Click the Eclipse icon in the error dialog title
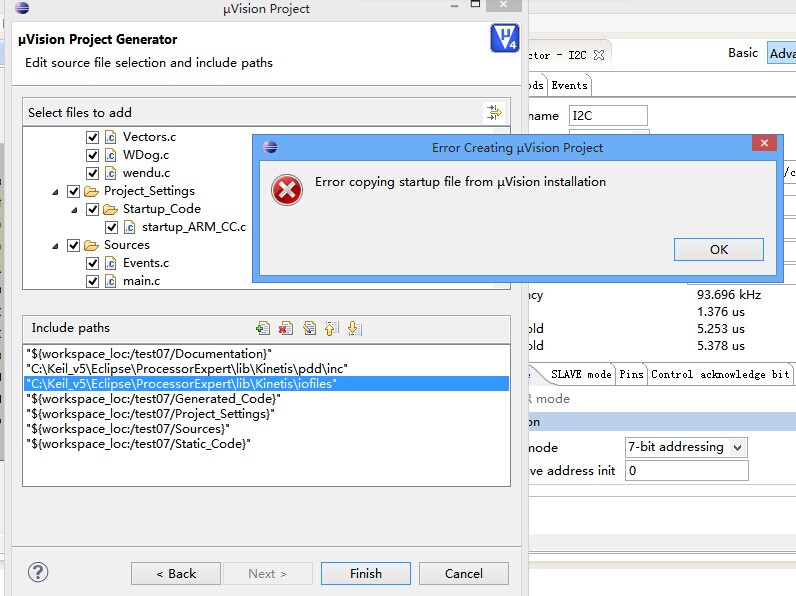 (271, 147)
